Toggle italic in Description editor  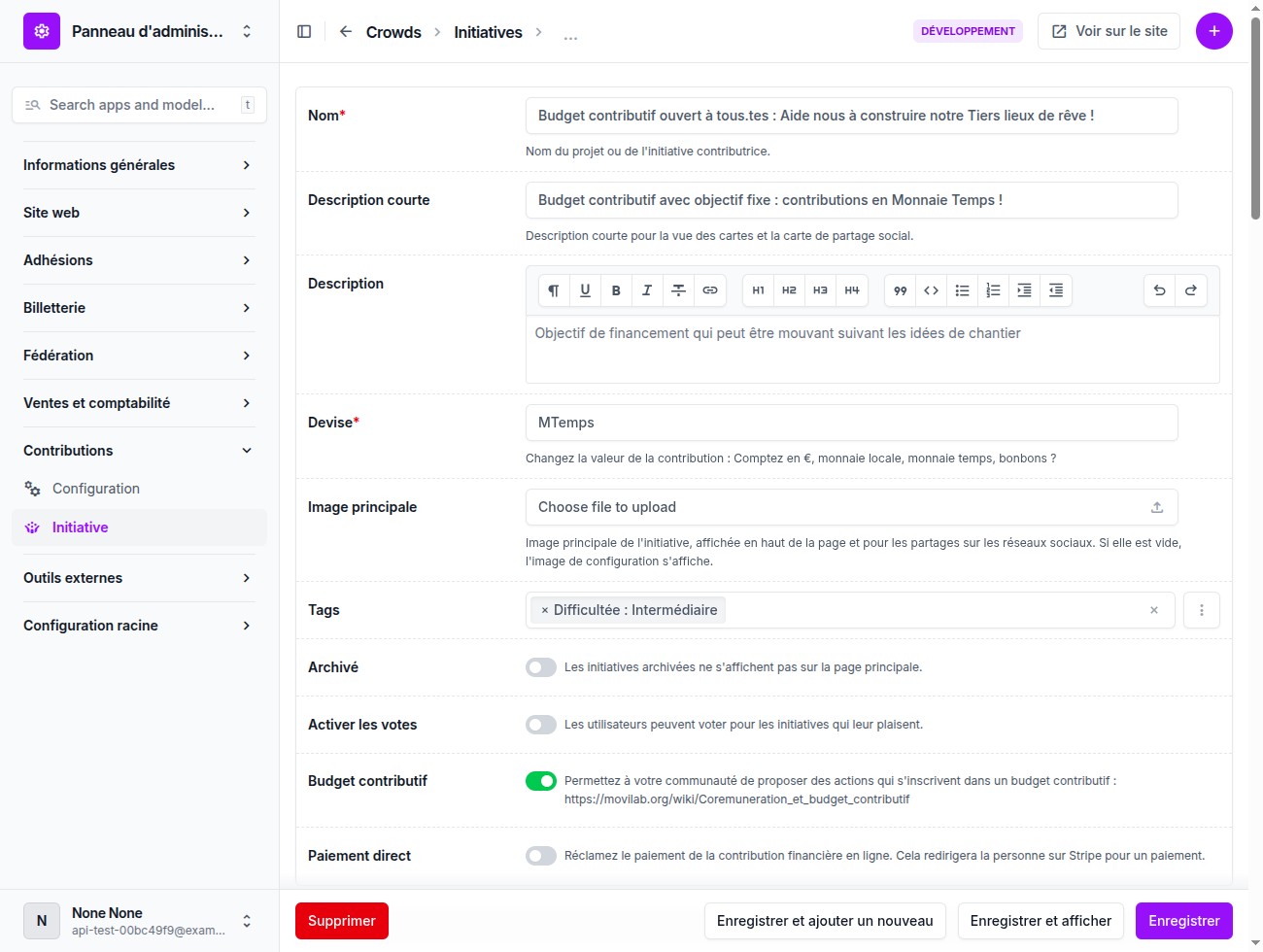click(647, 290)
